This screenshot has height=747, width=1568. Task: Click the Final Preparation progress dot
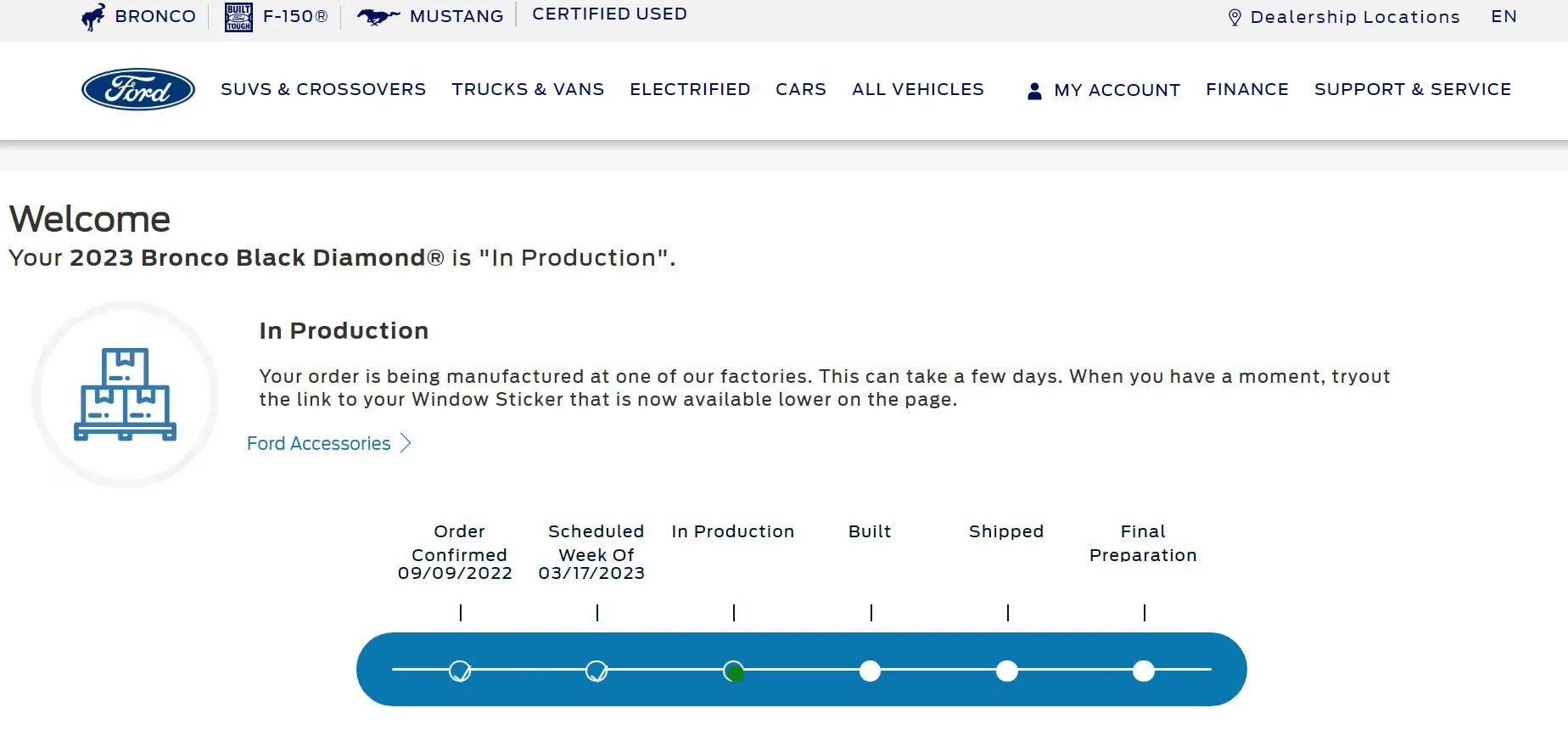coord(1144,671)
